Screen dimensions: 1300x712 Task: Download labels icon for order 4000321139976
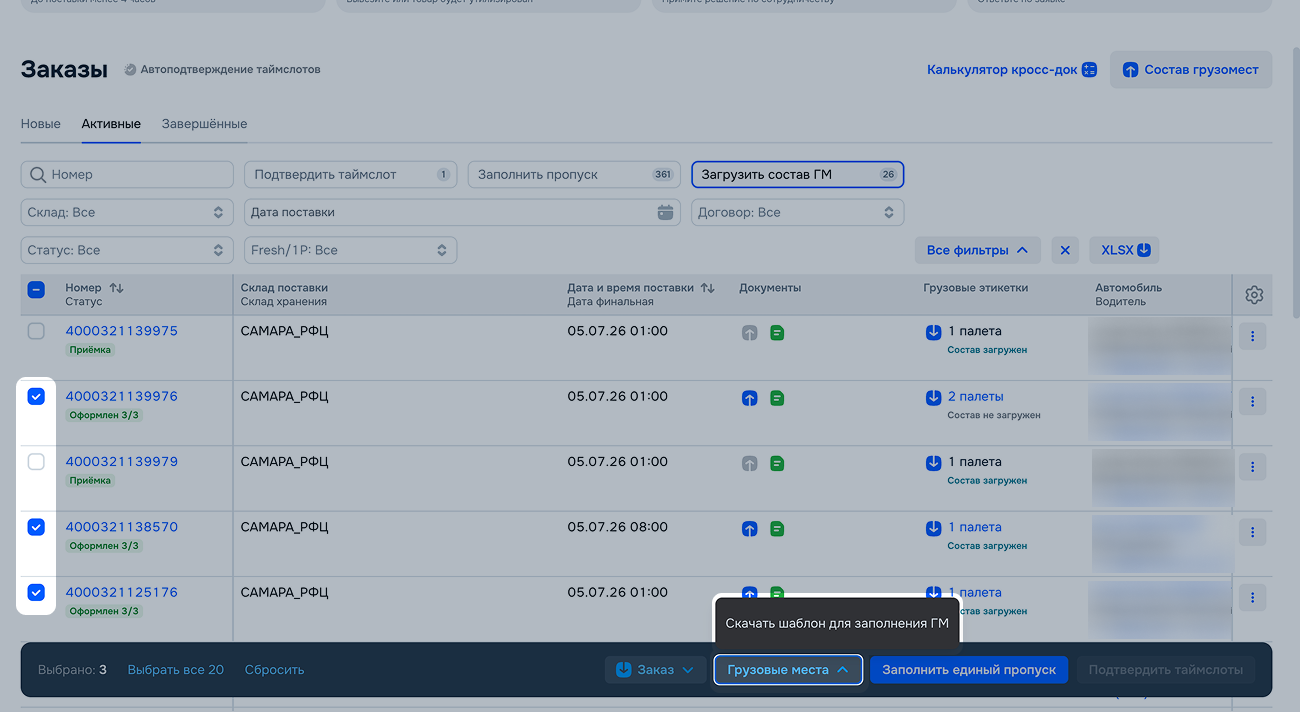(934, 398)
